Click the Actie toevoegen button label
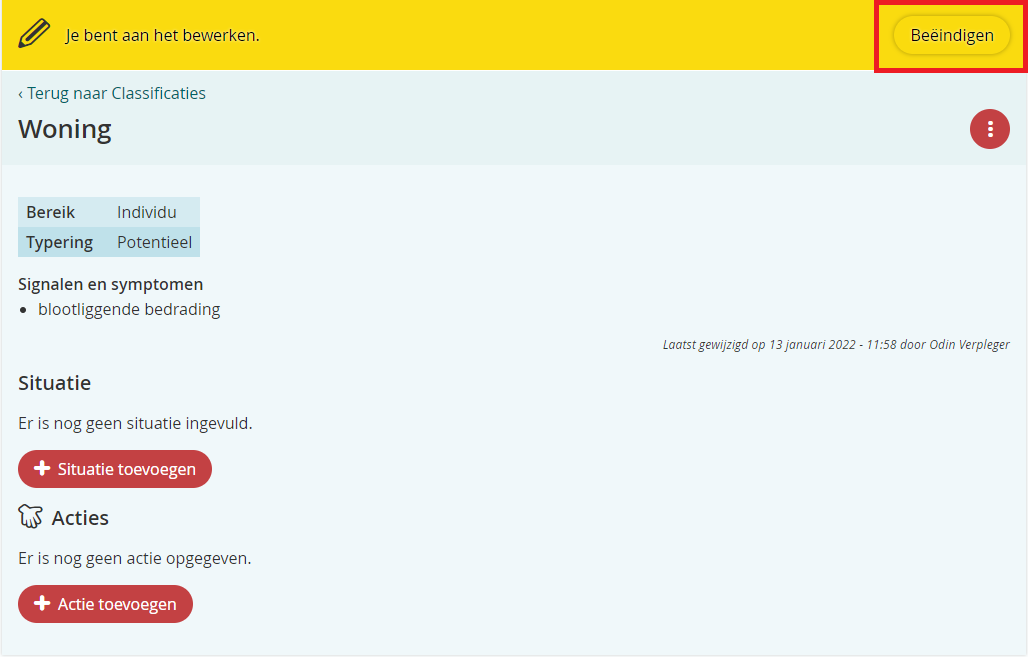The image size is (1028, 657). click(x=117, y=604)
